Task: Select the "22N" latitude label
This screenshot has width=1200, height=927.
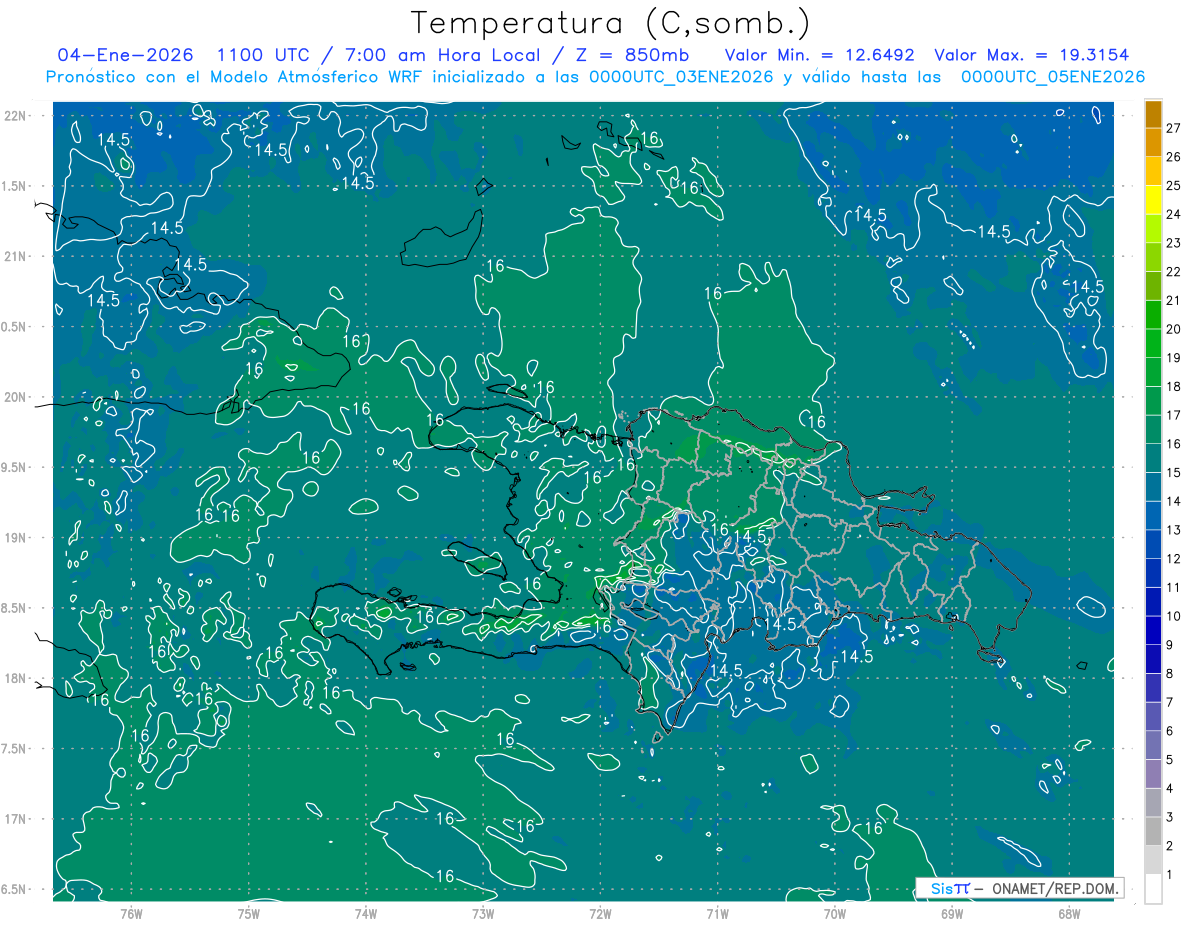Action: point(16,115)
